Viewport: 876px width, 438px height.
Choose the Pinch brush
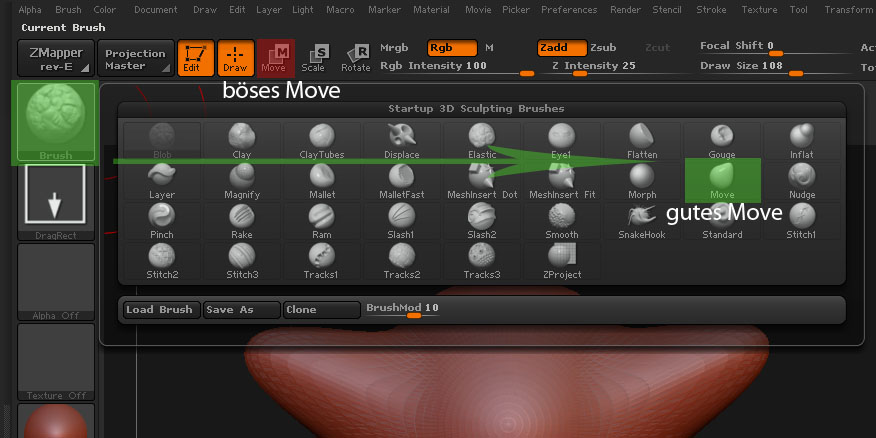tap(161, 220)
